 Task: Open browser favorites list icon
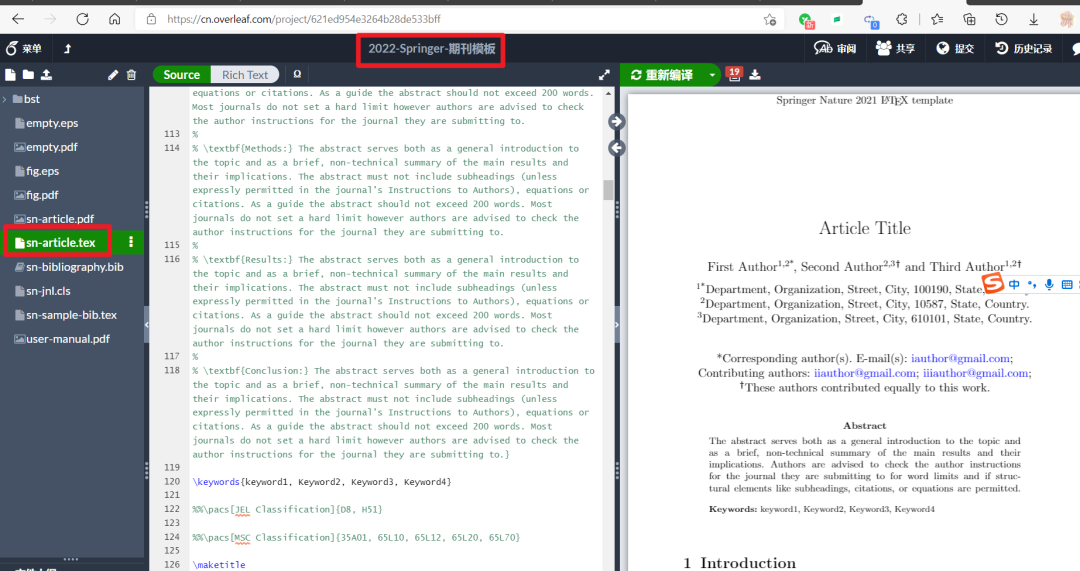(937, 19)
